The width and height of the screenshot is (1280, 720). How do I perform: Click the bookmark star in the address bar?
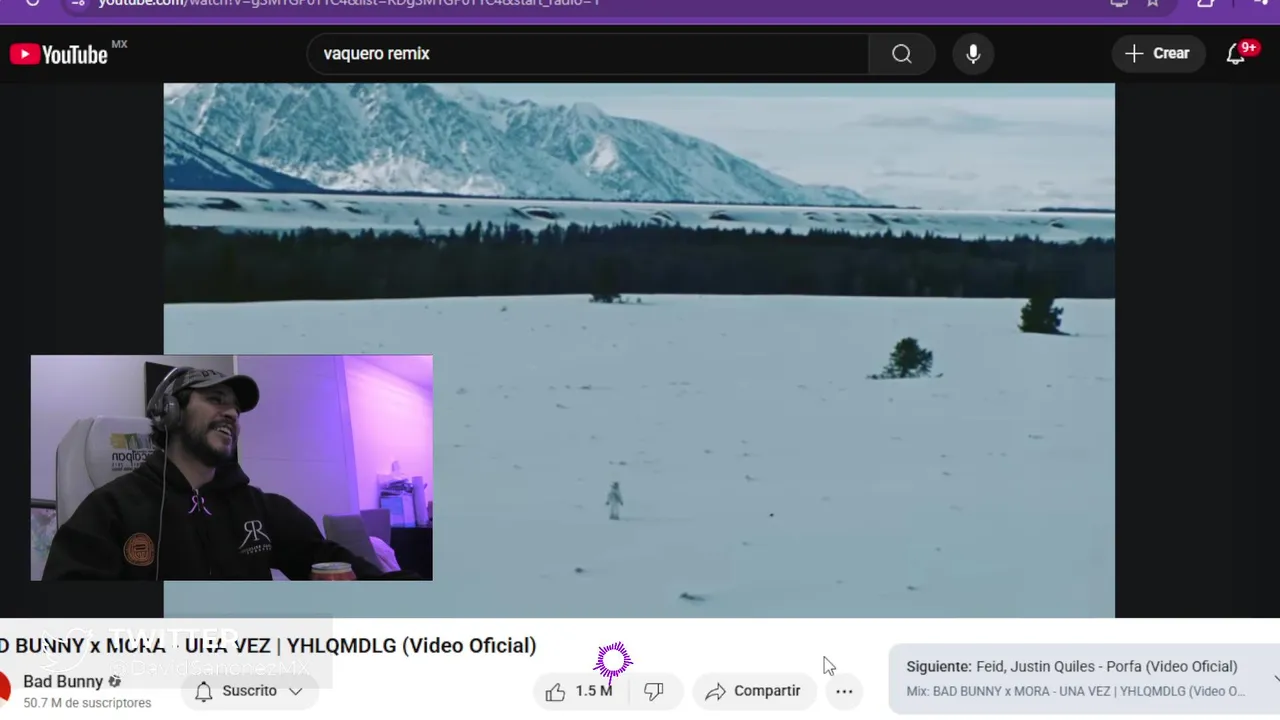[1153, 3]
